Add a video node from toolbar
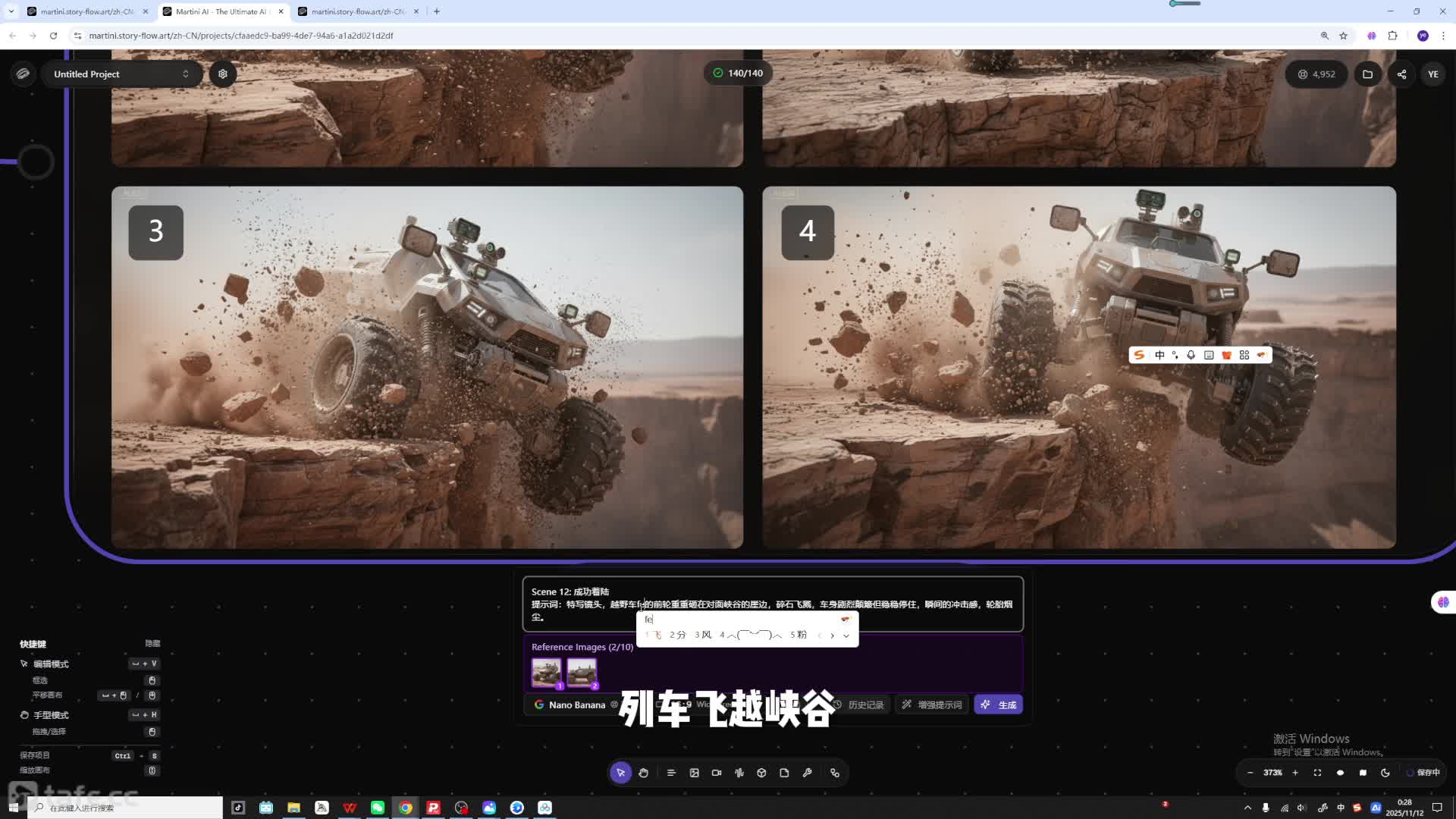This screenshot has height=819, width=1456. pos(717,773)
